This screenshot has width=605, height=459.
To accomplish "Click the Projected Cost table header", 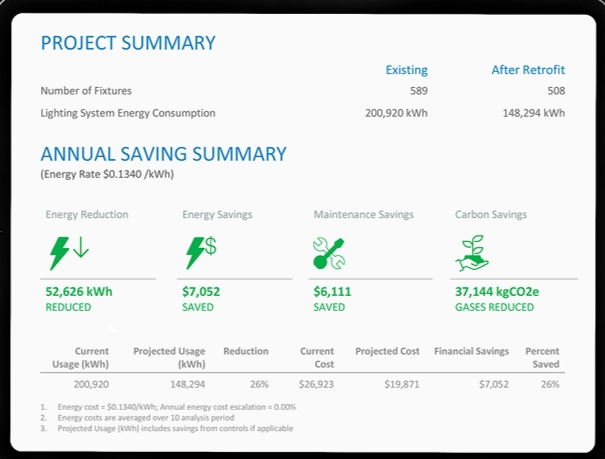I will (387, 351).
